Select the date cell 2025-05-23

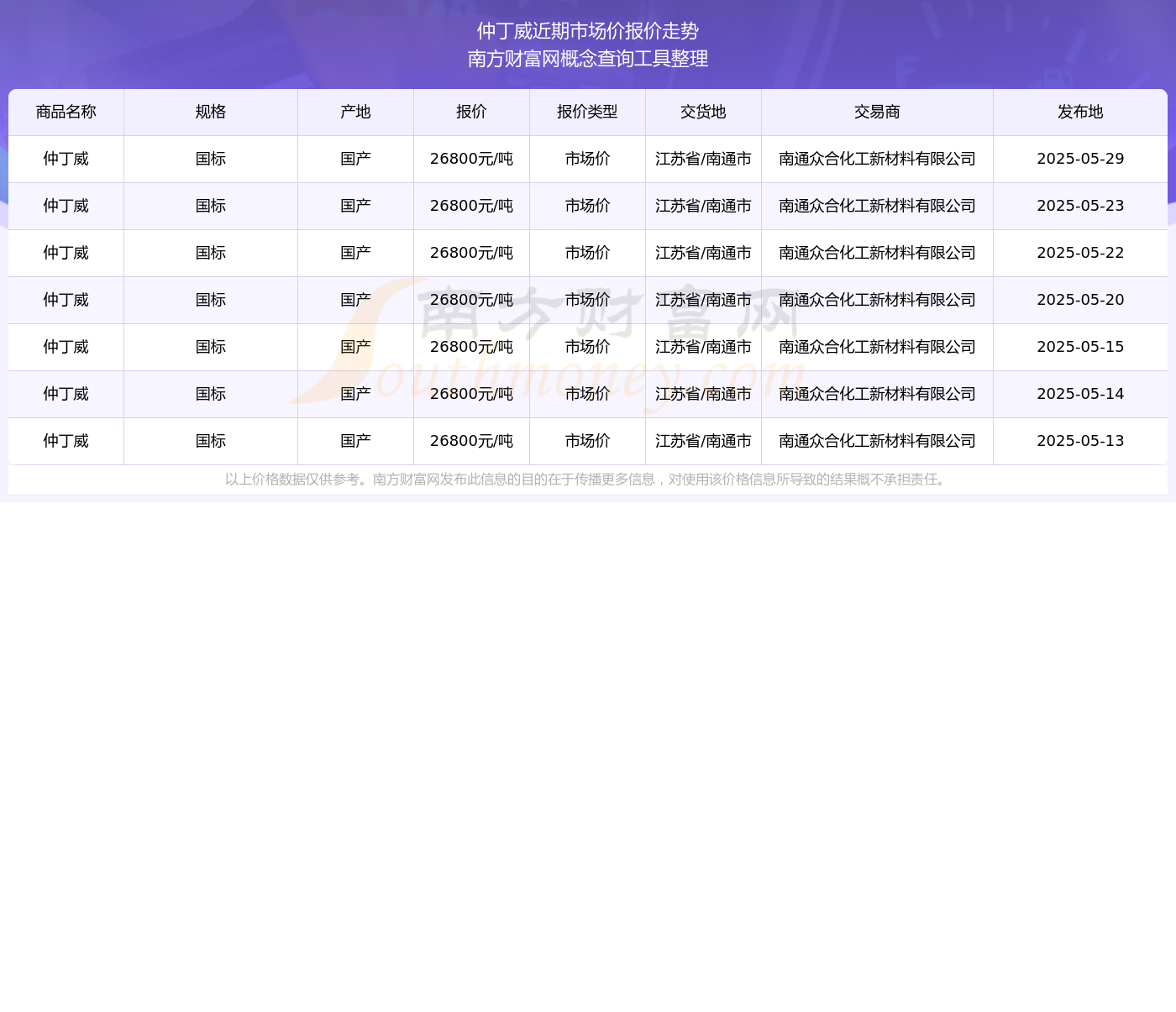pos(1080,206)
